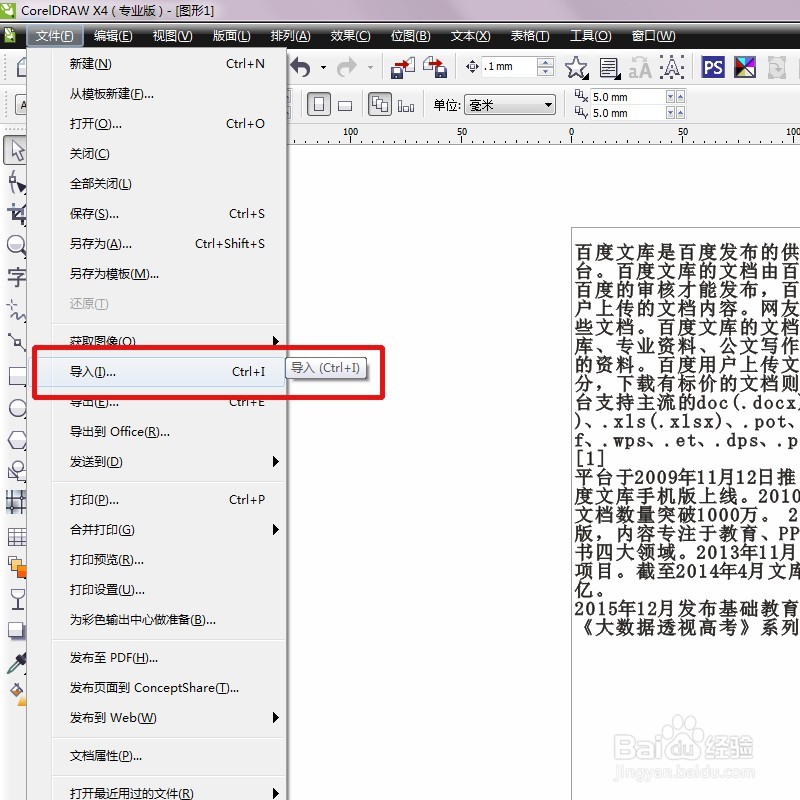Click the PS launcher icon
This screenshot has height=800, width=800.
(x=713, y=67)
